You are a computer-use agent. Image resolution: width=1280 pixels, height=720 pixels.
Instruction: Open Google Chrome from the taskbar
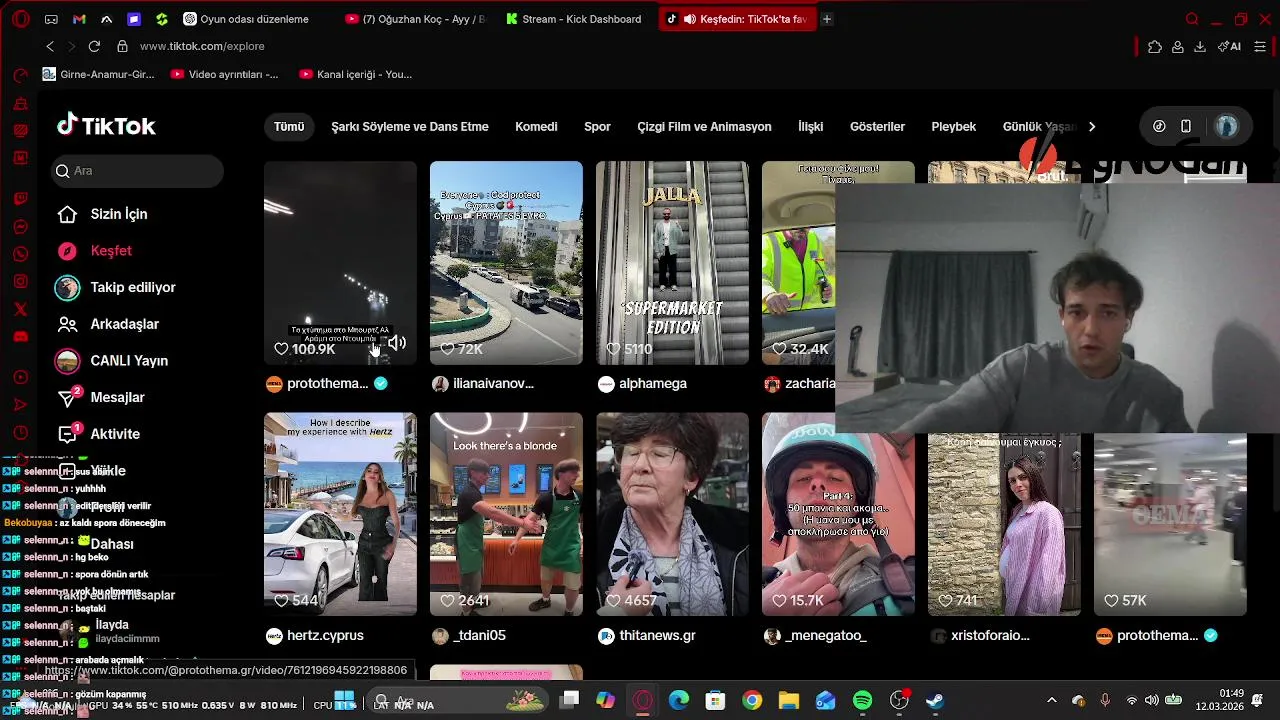click(752, 701)
